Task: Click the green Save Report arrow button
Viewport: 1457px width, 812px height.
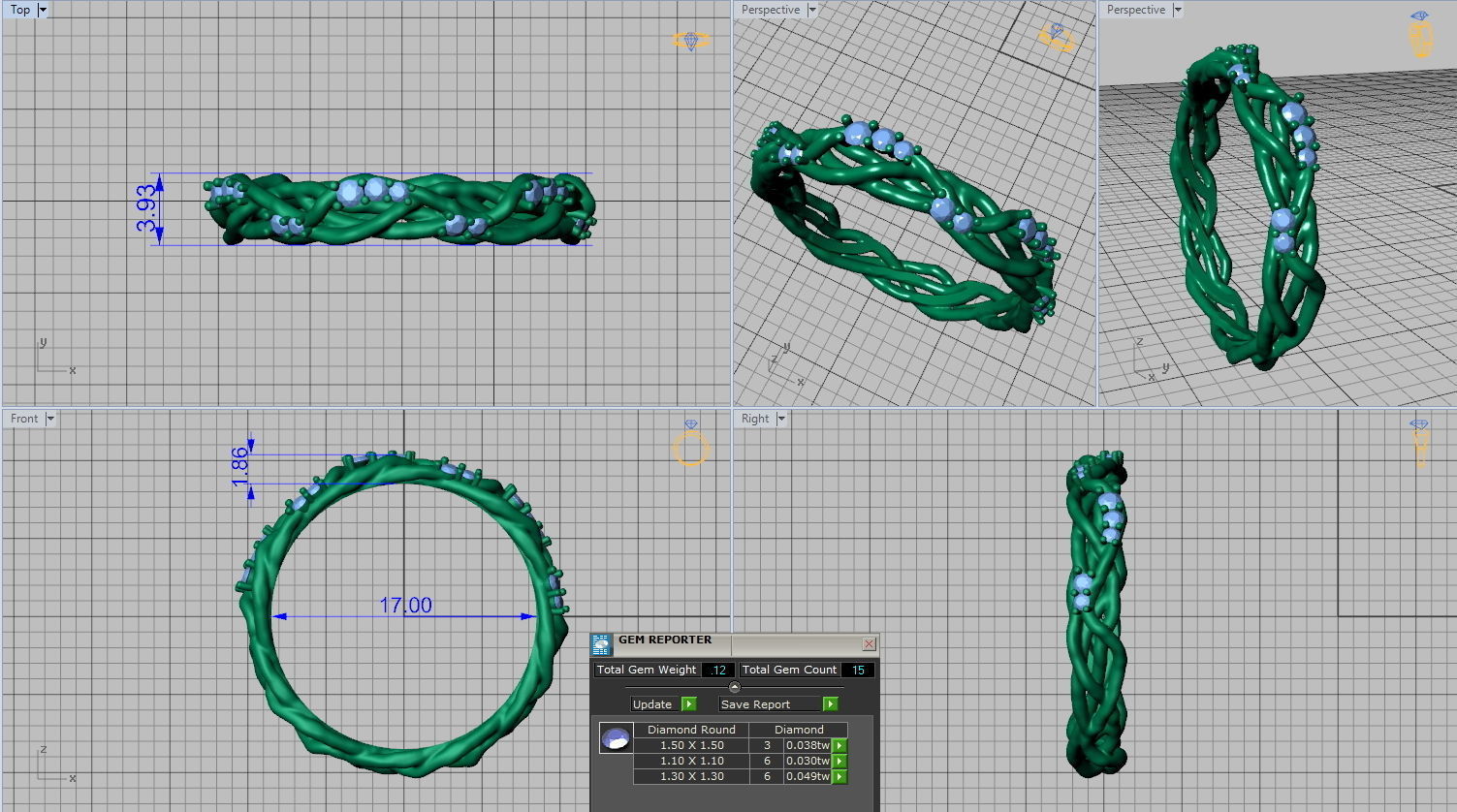Action: coord(830,704)
